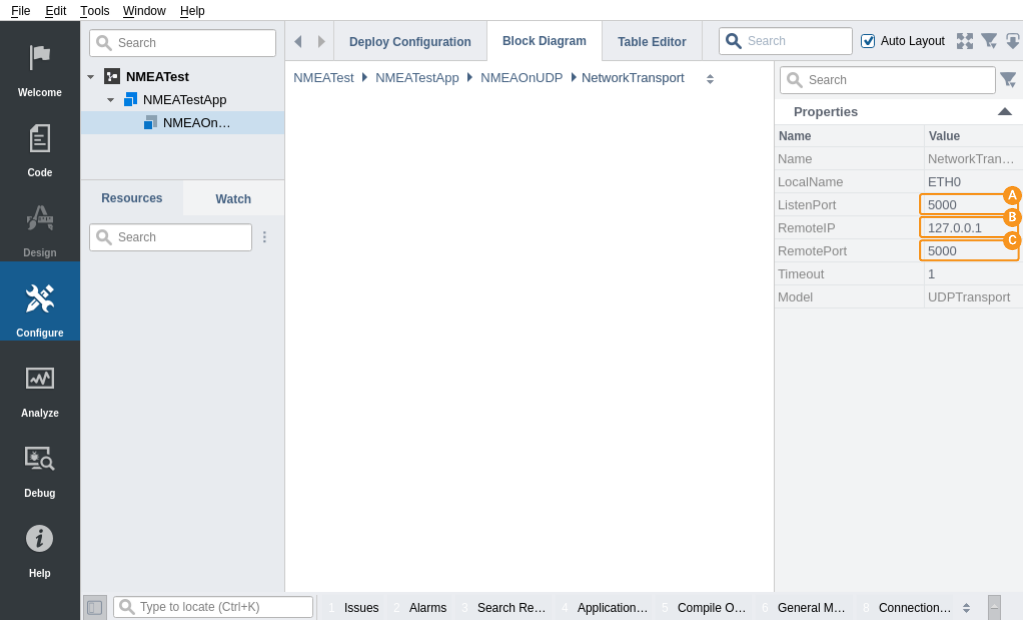Image resolution: width=1023 pixels, height=620 pixels.
Task: Click NMEATestApp in the breadcrumb
Action: point(417,78)
